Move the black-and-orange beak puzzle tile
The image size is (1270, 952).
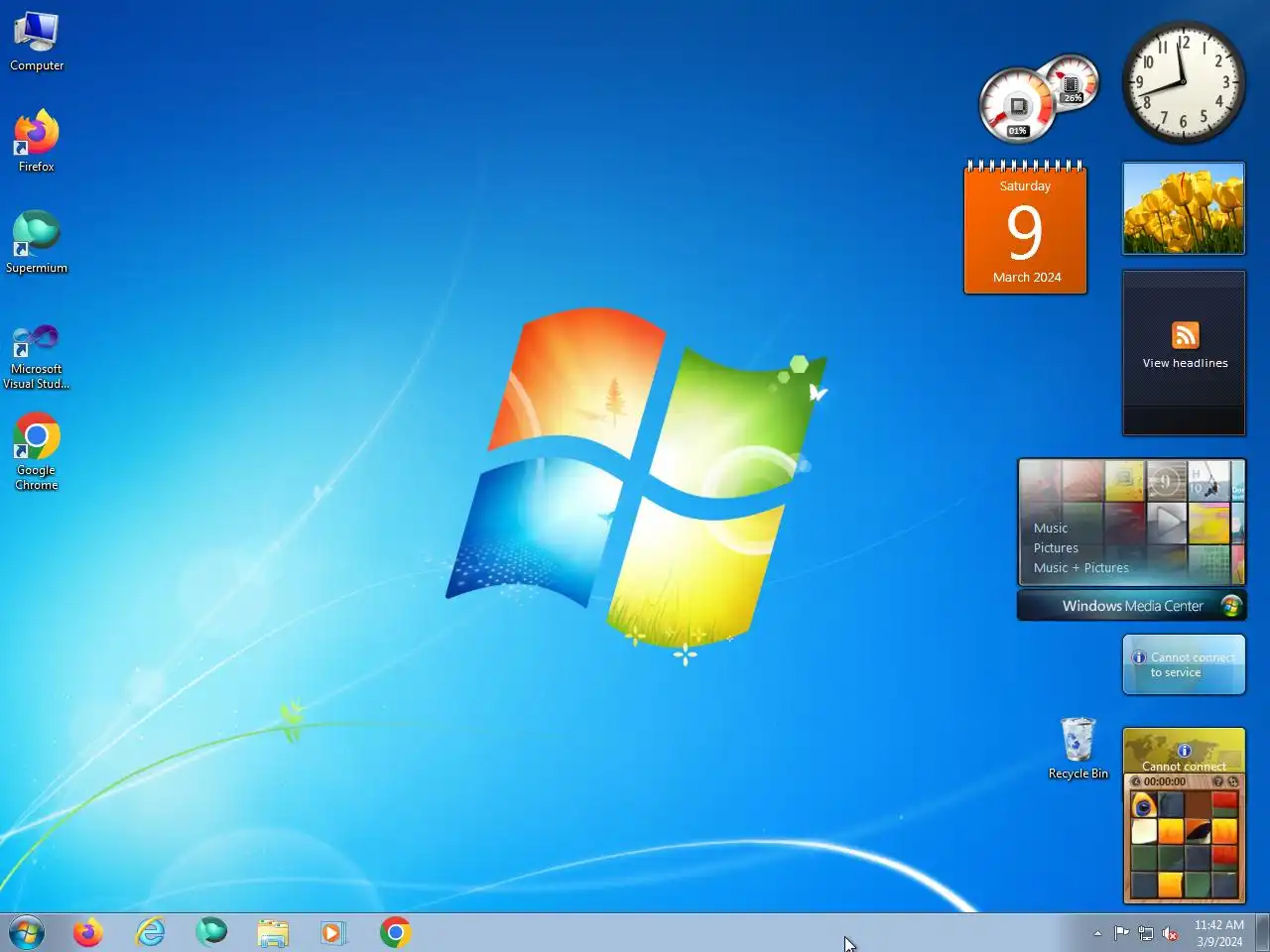coord(1198,831)
